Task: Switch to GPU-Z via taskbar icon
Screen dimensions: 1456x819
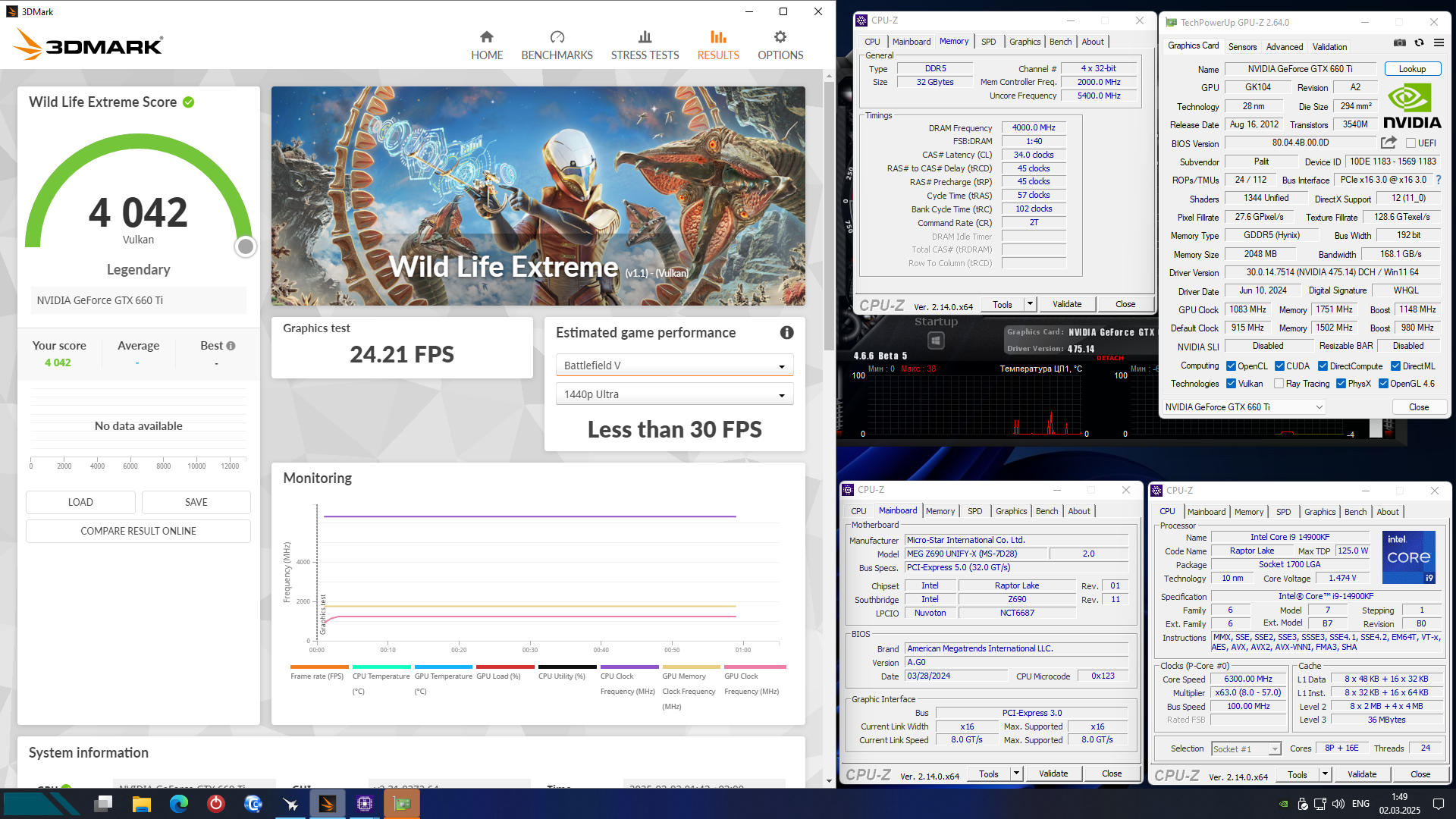Action: pyautogui.click(x=402, y=803)
